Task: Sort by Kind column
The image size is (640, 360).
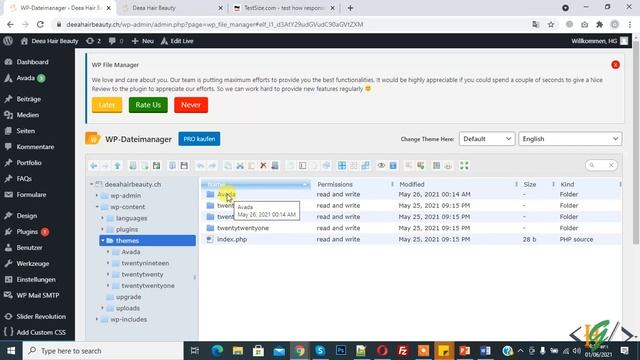Action: (567, 184)
